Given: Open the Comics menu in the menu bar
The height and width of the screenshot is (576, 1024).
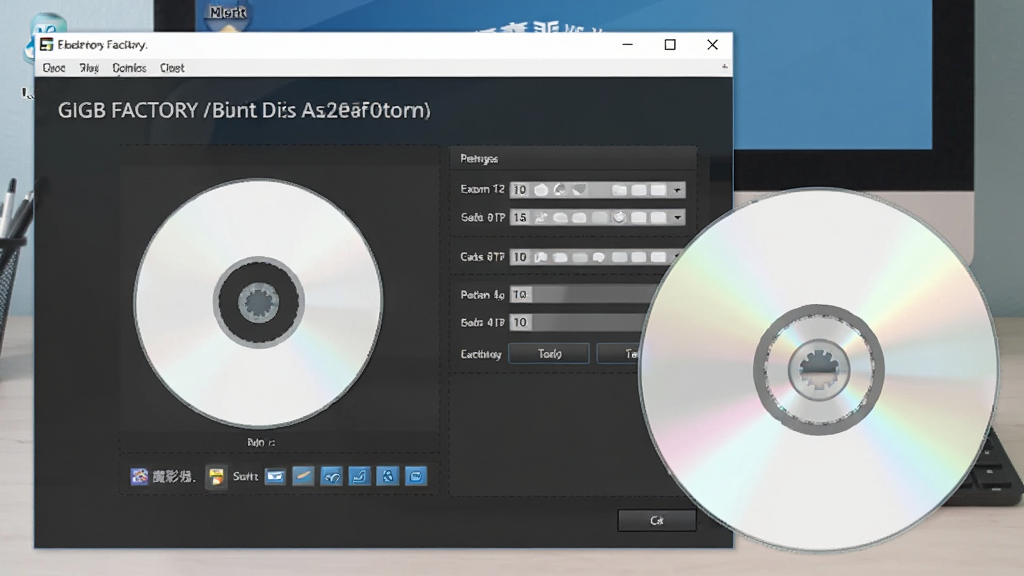Looking at the screenshot, I should (x=129, y=68).
